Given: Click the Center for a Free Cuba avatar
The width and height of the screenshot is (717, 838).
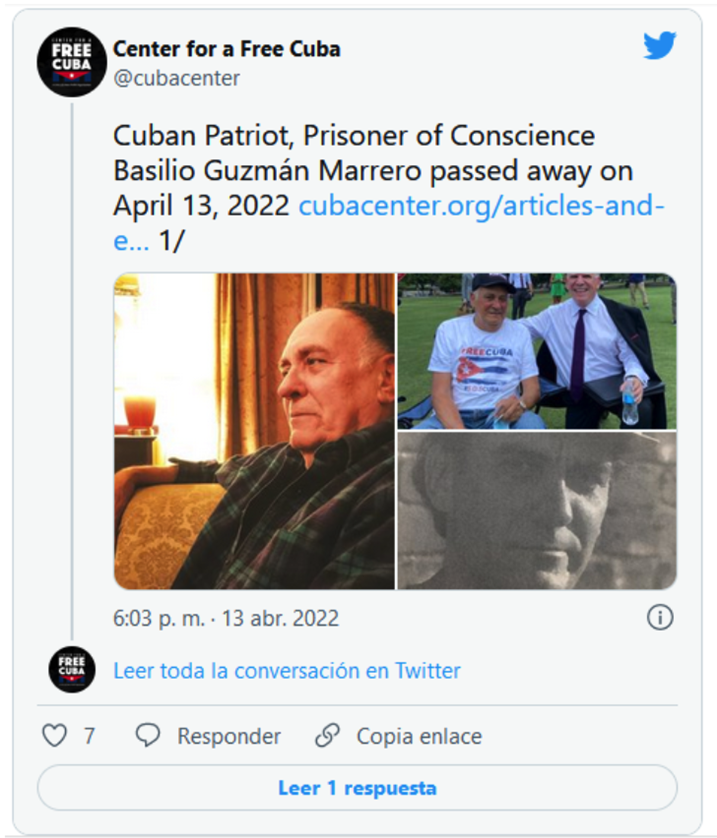Looking at the screenshot, I should [x=72, y=62].
